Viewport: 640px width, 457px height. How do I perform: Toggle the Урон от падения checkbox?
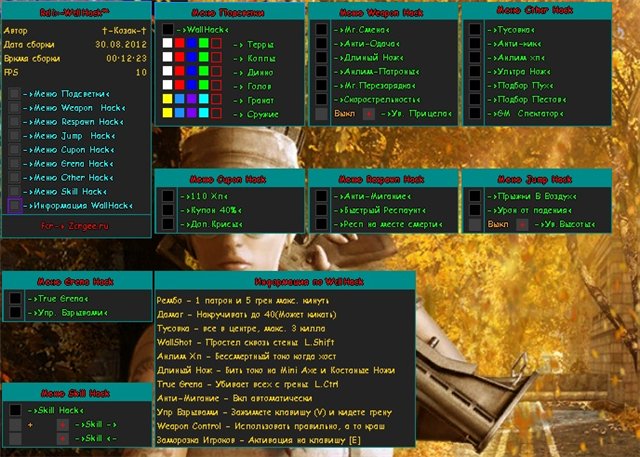click(475, 210)
